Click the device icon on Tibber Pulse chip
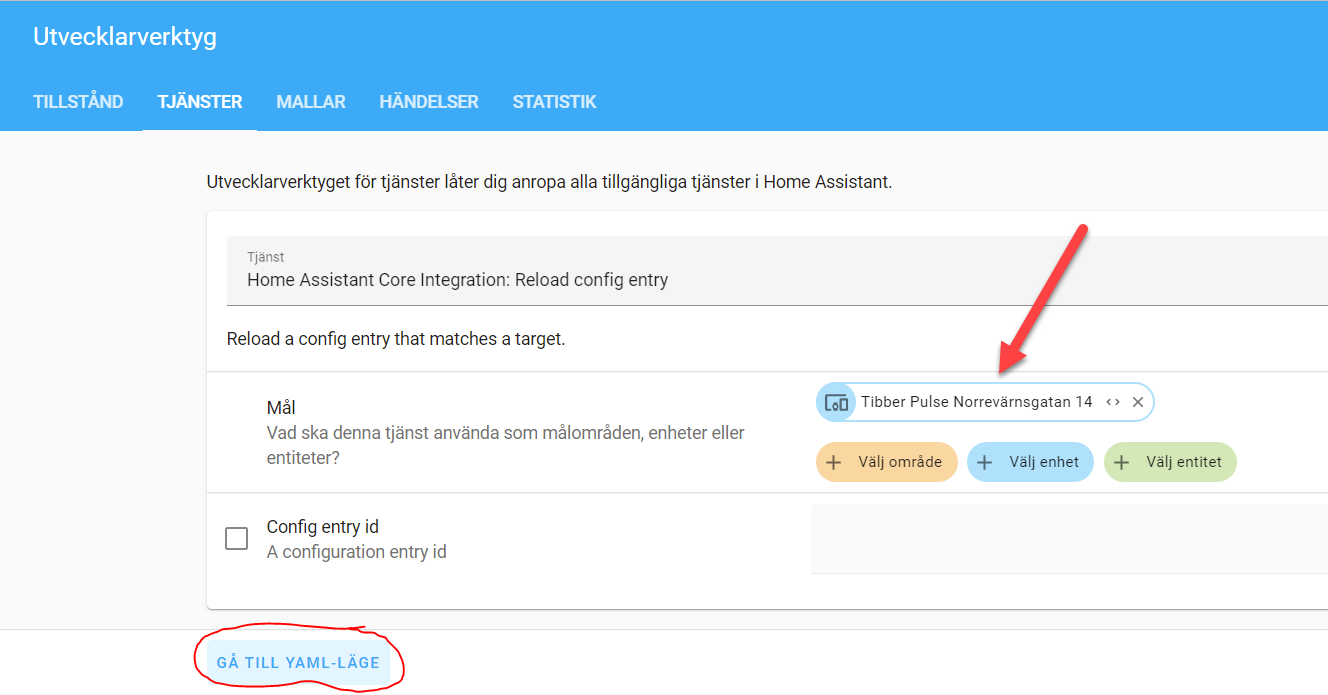1328x695 pixels. [837, 402]
